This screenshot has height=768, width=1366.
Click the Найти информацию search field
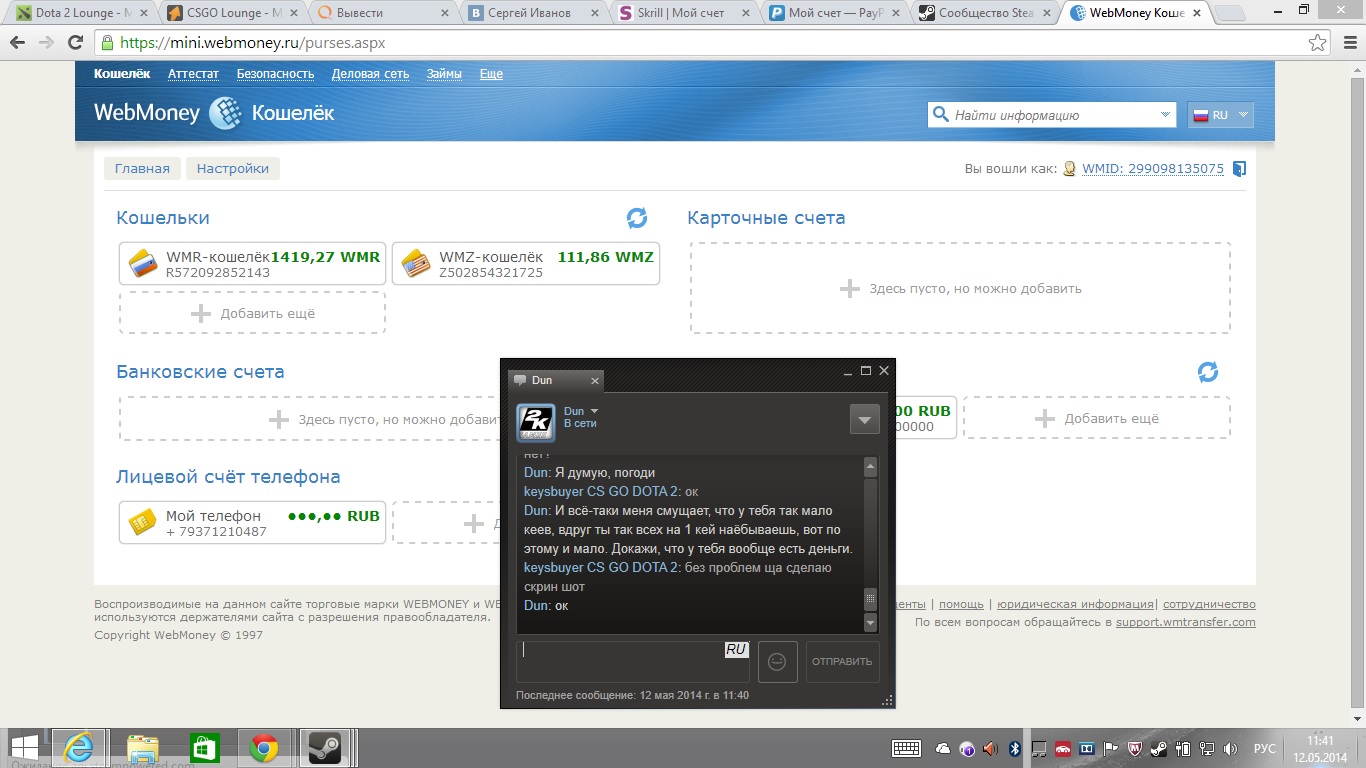[x=1051, y=115]
